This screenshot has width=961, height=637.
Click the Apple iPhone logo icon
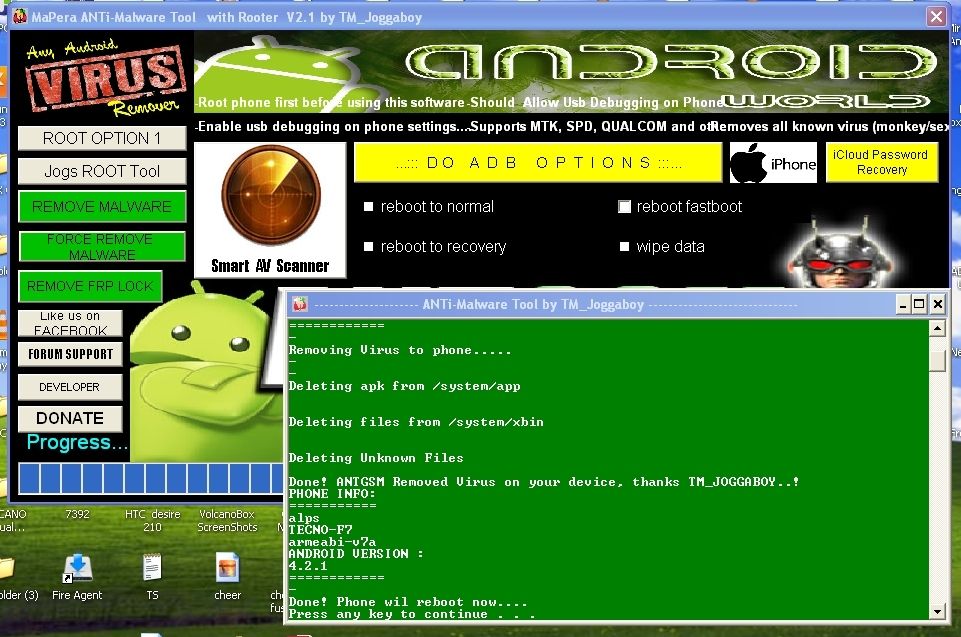pyautogui.click(x=772, y=163)
